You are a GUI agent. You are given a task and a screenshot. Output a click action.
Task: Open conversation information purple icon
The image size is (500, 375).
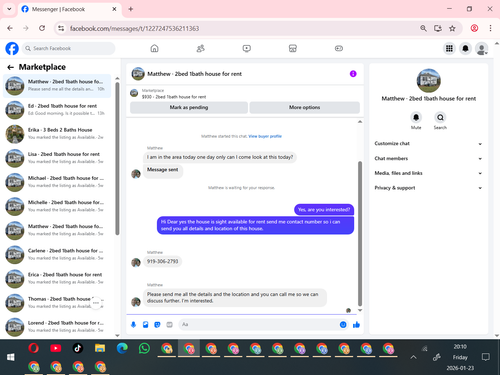pos(353,74)
